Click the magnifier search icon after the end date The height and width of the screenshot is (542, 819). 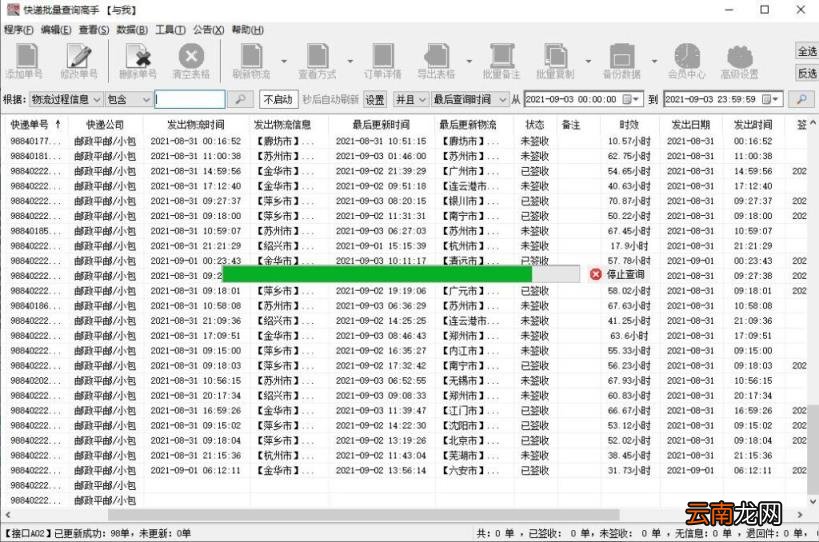coord(801,99)
